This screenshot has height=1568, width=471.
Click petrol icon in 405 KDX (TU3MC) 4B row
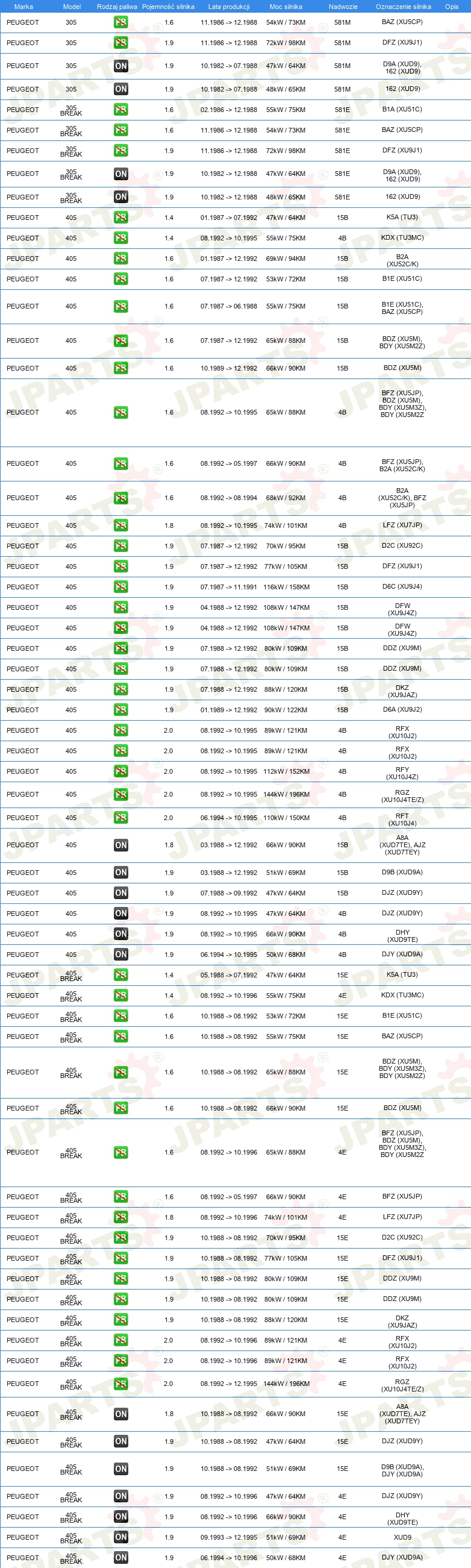pos(120,239)
